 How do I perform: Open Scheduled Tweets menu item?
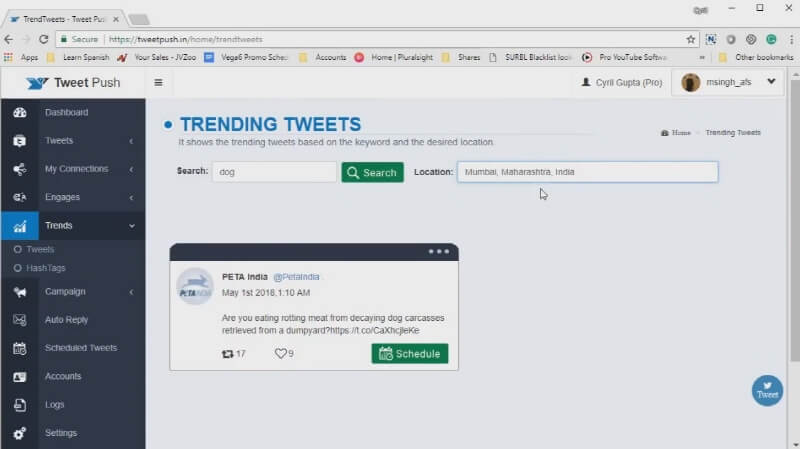click(x=81, y=348)
